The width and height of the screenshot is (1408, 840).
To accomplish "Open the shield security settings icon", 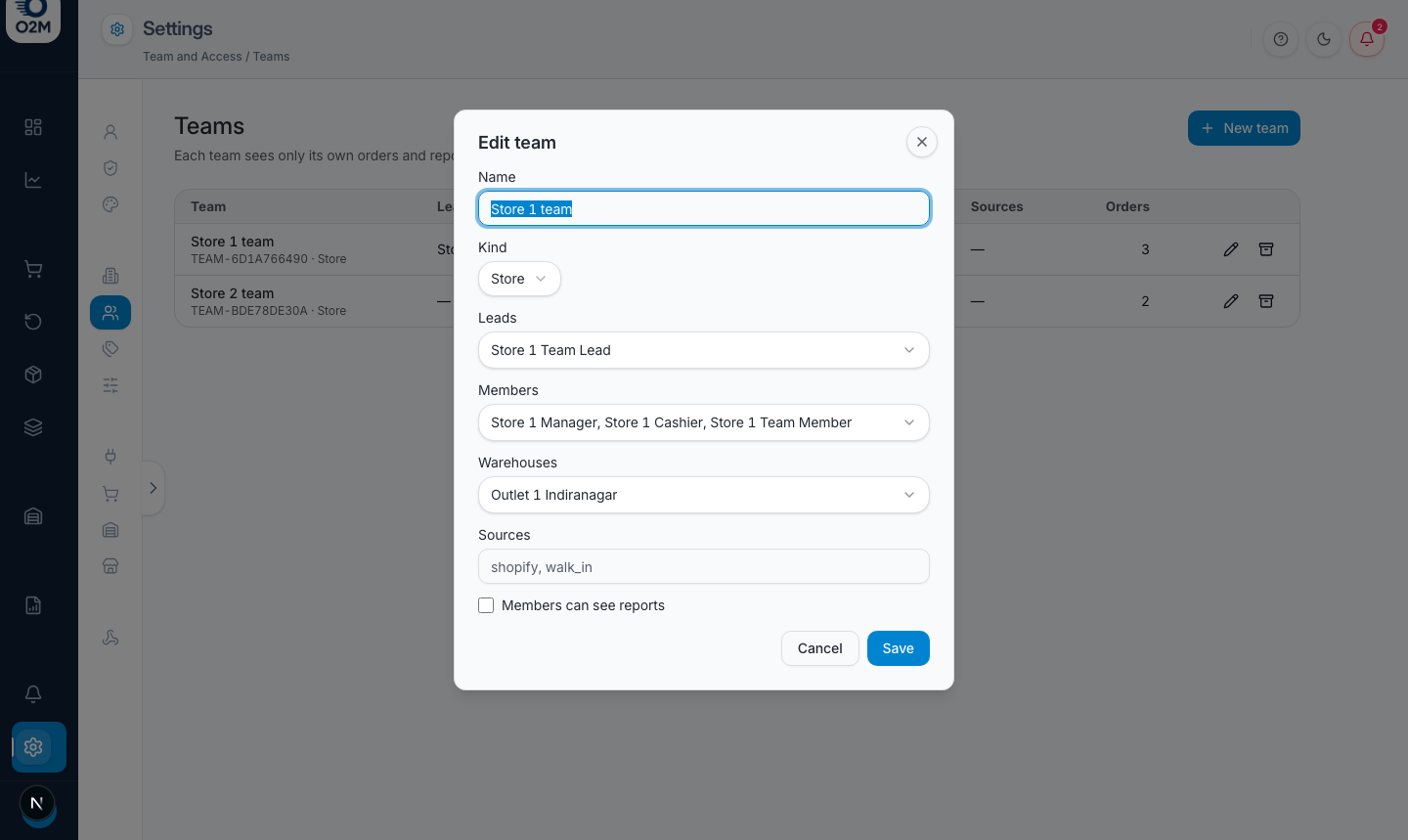I will click(110, 168).
